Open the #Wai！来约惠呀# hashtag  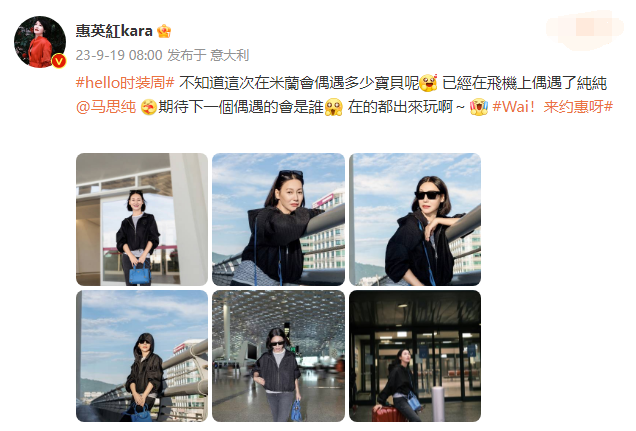[552, 107]
